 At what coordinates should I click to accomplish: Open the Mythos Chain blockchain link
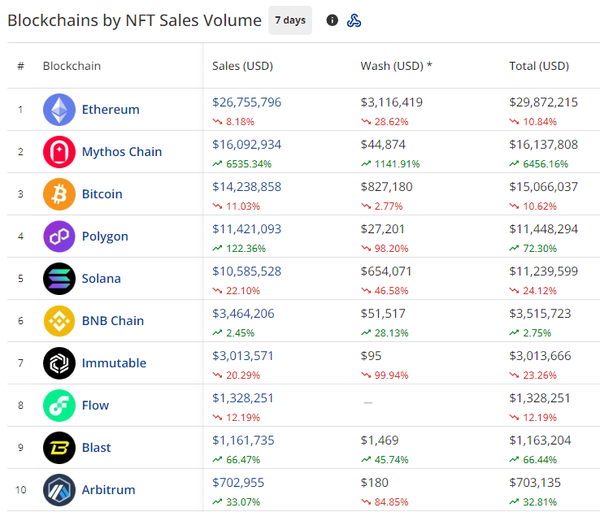(121, 152)
